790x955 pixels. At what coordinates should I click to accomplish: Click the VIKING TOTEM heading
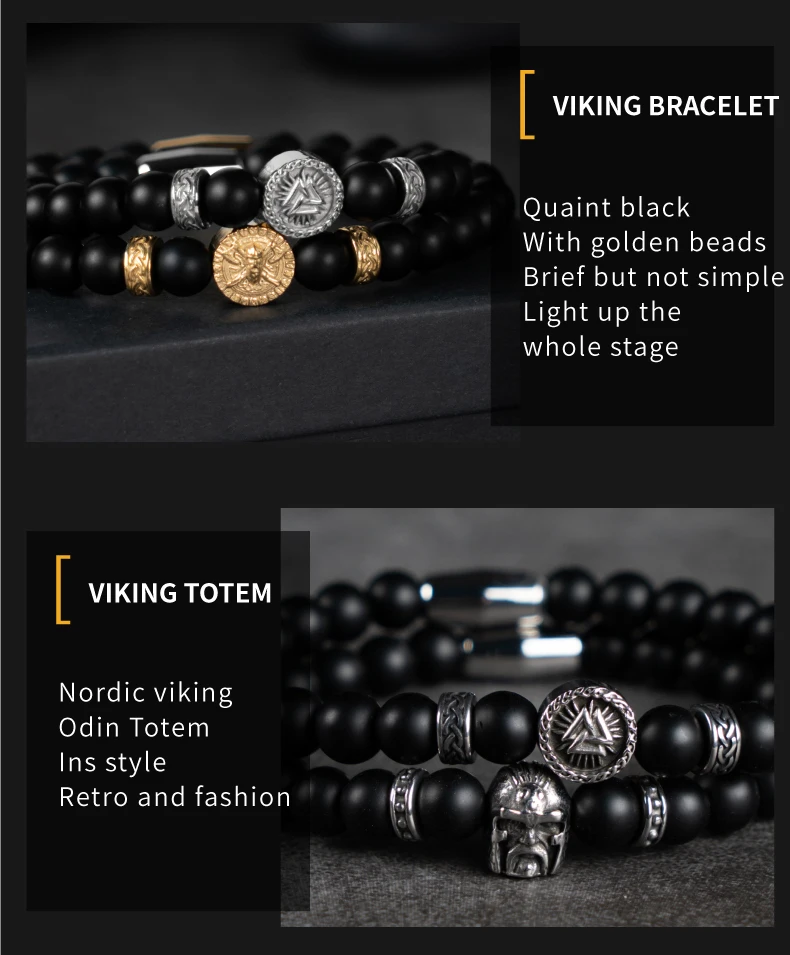tap(180, 593)
